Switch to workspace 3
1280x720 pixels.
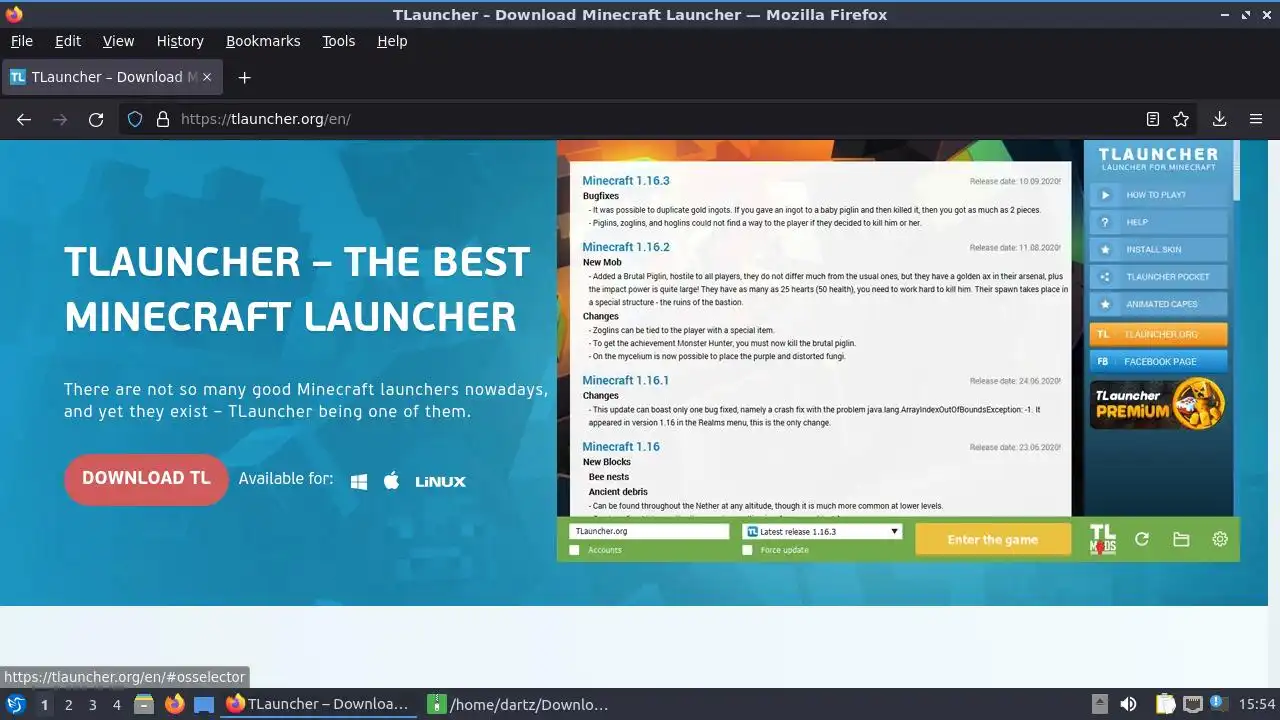coord(92,704)
